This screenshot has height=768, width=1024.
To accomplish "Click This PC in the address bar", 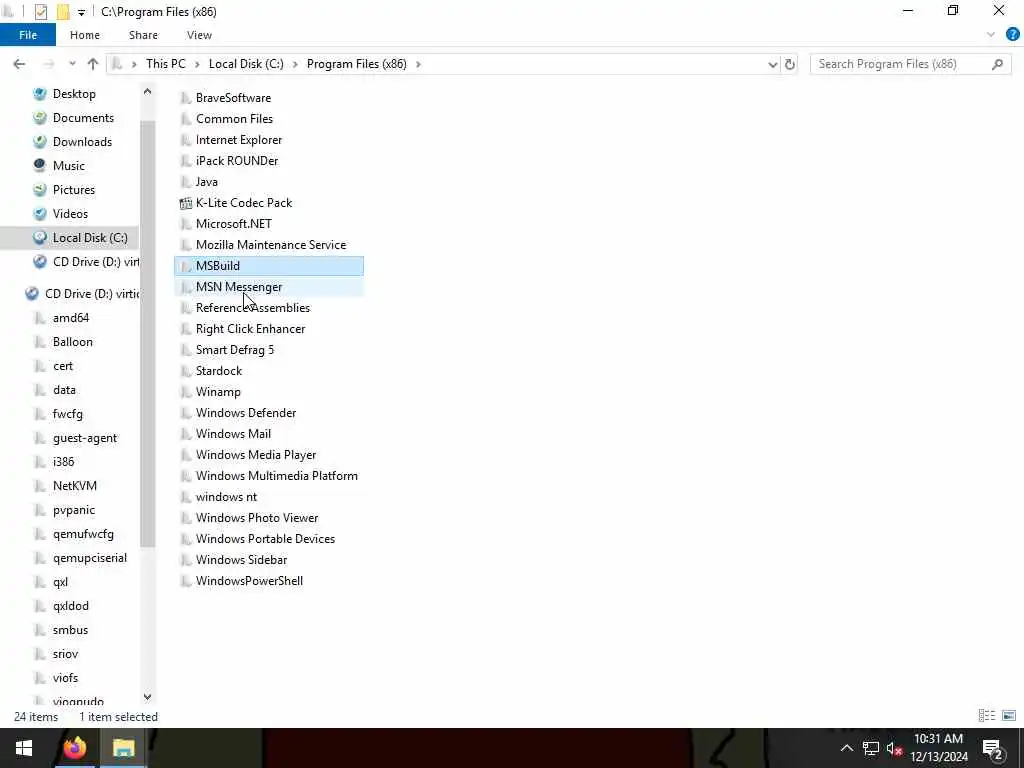I will tap(165, 64).
